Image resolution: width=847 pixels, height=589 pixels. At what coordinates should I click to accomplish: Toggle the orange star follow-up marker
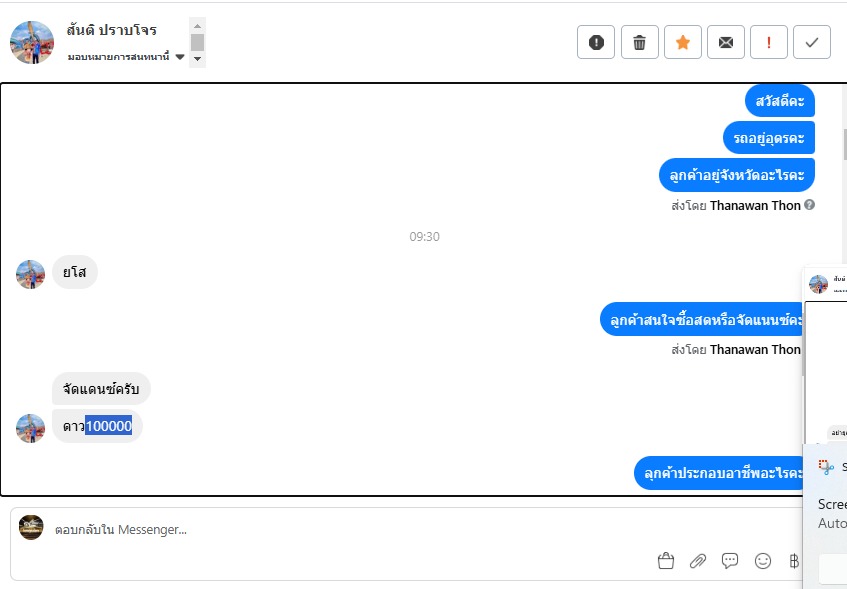tap(683, 42)
